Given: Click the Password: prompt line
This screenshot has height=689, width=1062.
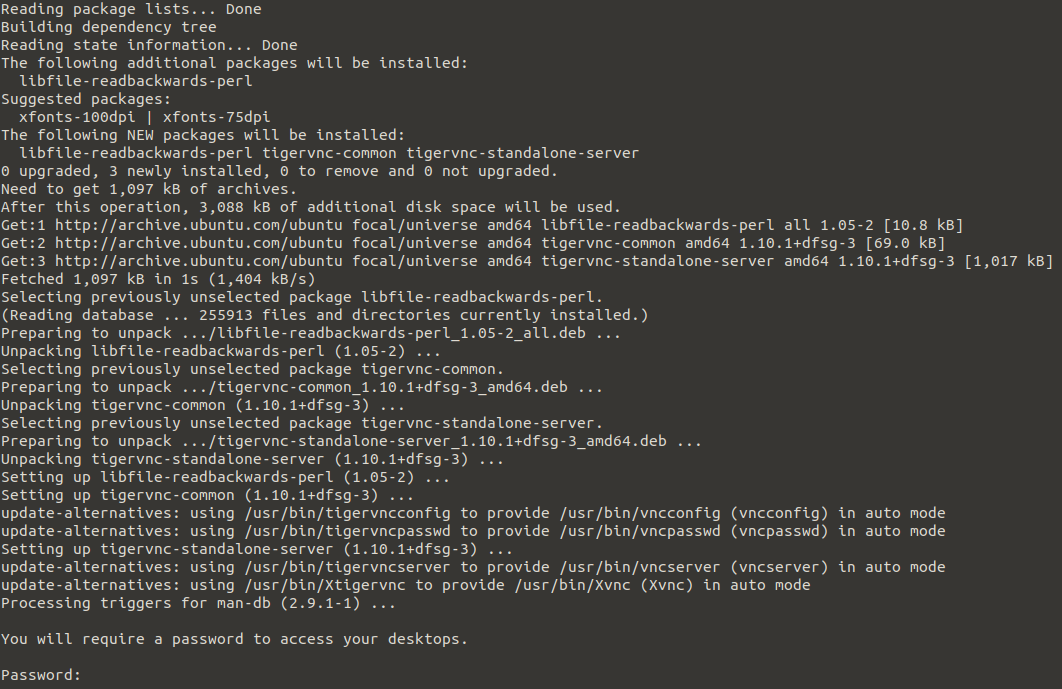Looking at the screenshot, I should click(x=41, y=675).
